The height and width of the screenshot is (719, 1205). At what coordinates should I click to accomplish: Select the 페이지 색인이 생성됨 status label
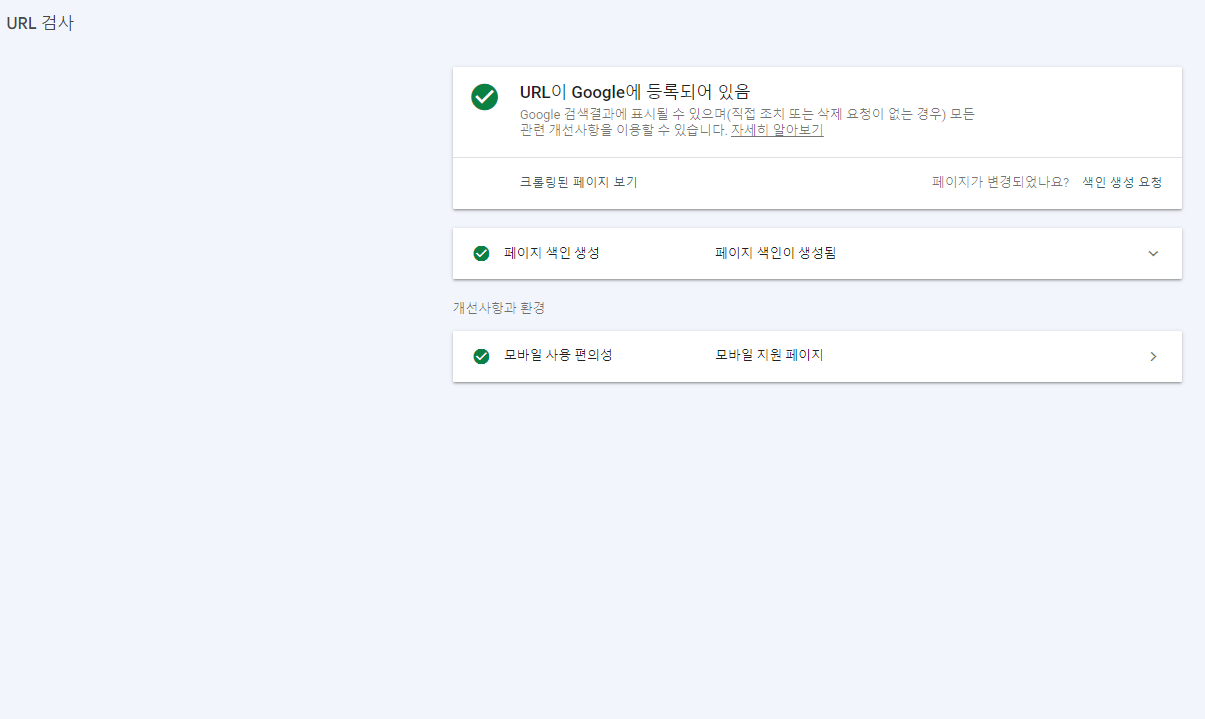775,253
